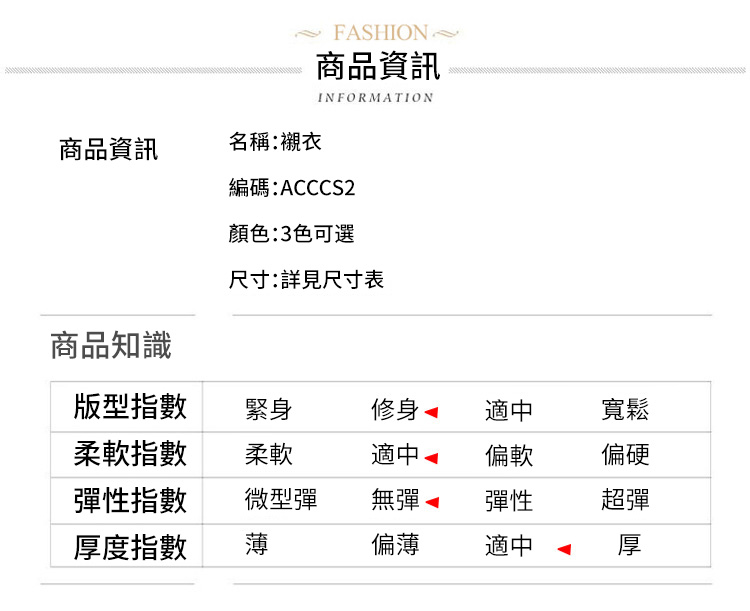Click the red arrow next to 無彈
The image size is (750, 611).
(431, 502)
